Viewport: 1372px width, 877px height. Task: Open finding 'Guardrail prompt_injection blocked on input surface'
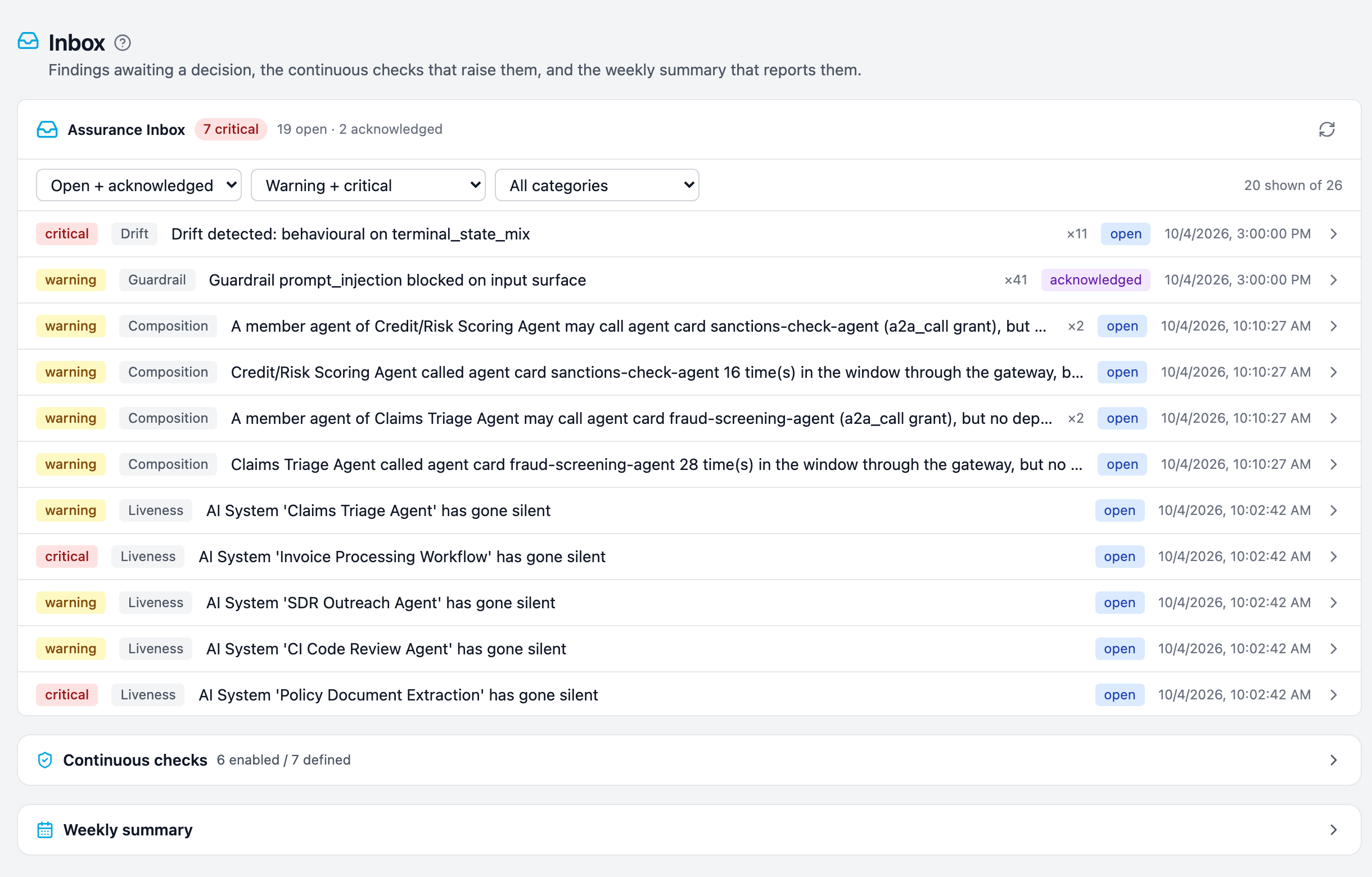pos(397,280)
